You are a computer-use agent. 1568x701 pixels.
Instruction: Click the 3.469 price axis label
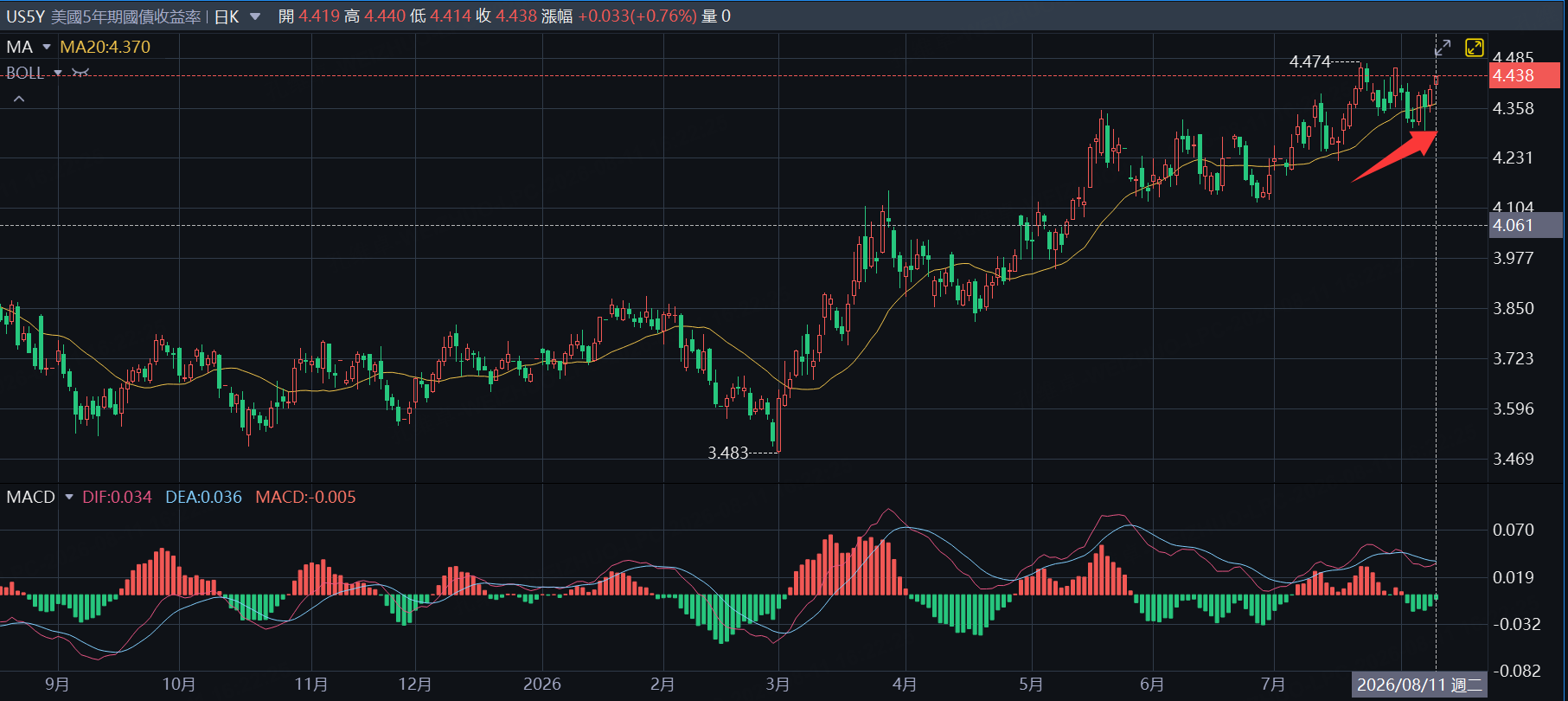(x=1514, y=459)
